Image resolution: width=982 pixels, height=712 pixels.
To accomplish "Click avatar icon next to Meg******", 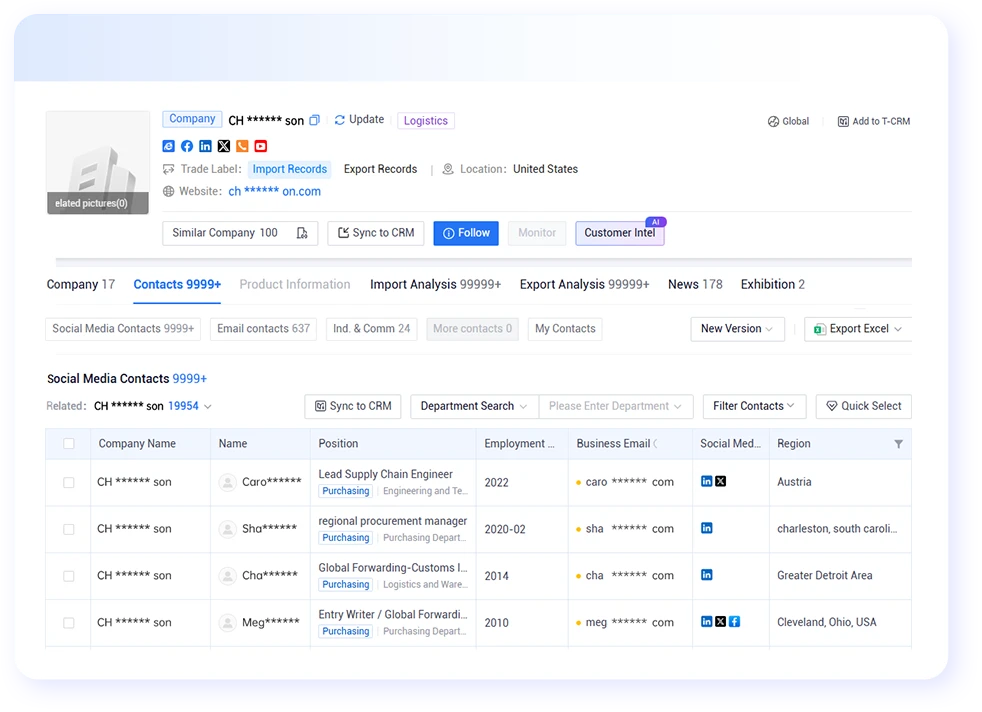I will tap(227, 622).
